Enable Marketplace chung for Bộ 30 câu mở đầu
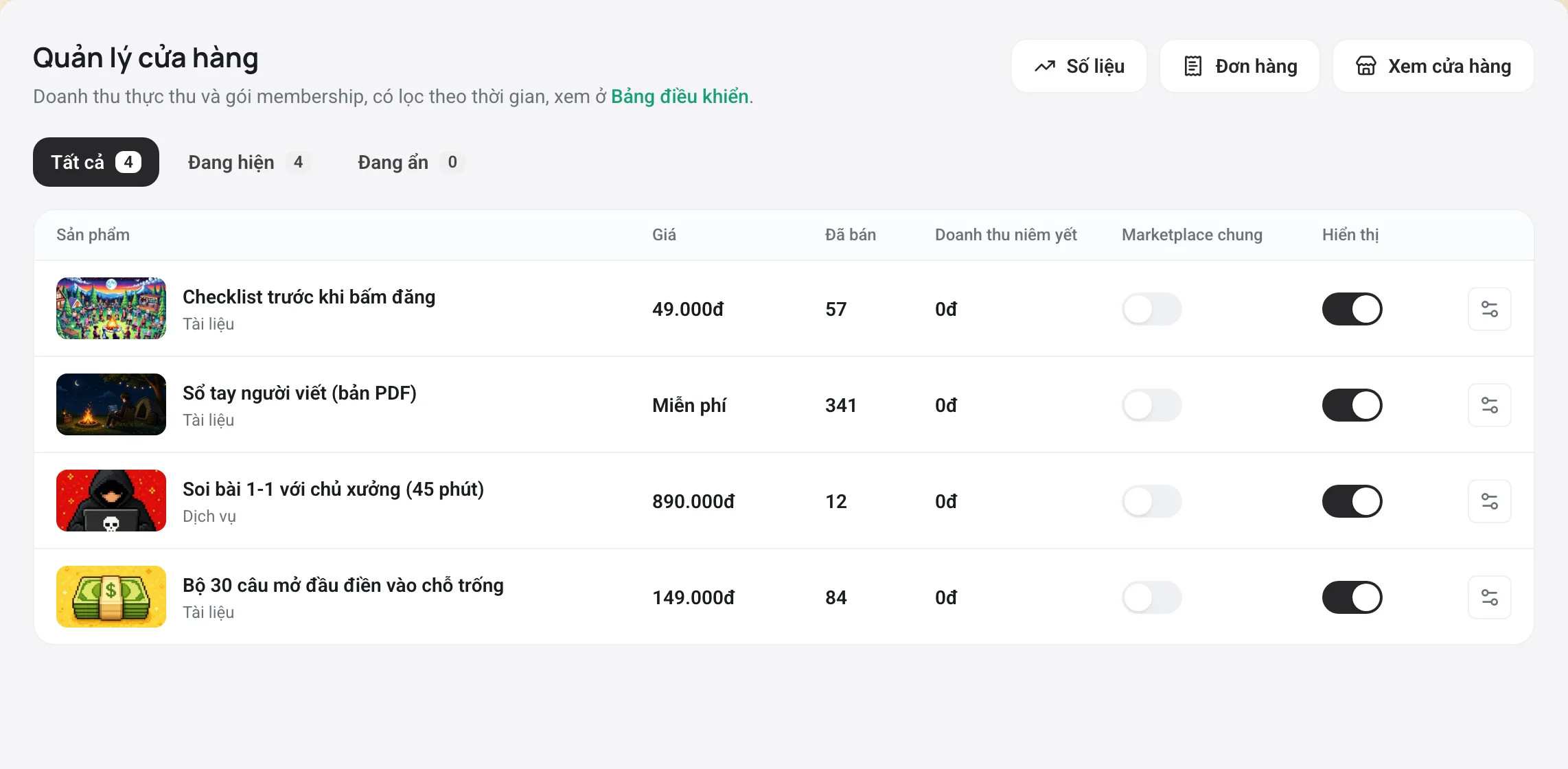The width and height of the screenshot is (1568, 769). click(x=1151, y=597)
